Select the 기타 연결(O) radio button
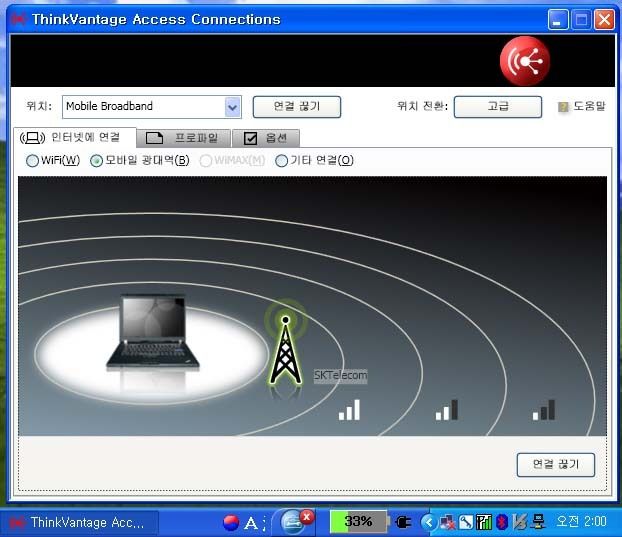 point(281,161)
